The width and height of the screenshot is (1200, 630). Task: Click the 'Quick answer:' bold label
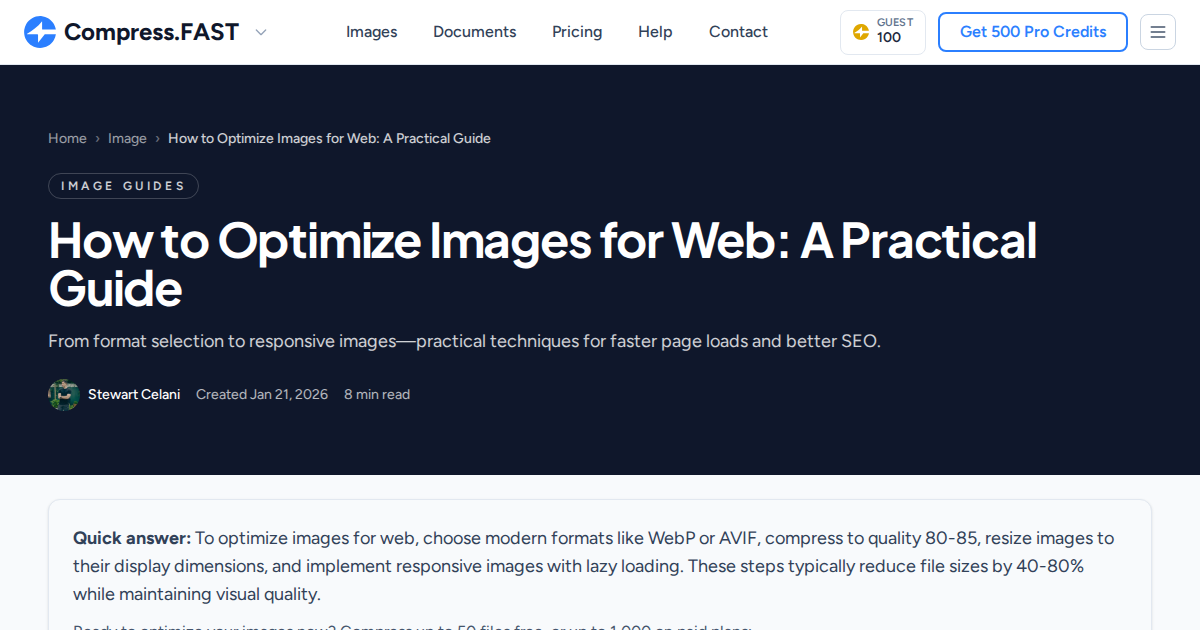point(132,538)
